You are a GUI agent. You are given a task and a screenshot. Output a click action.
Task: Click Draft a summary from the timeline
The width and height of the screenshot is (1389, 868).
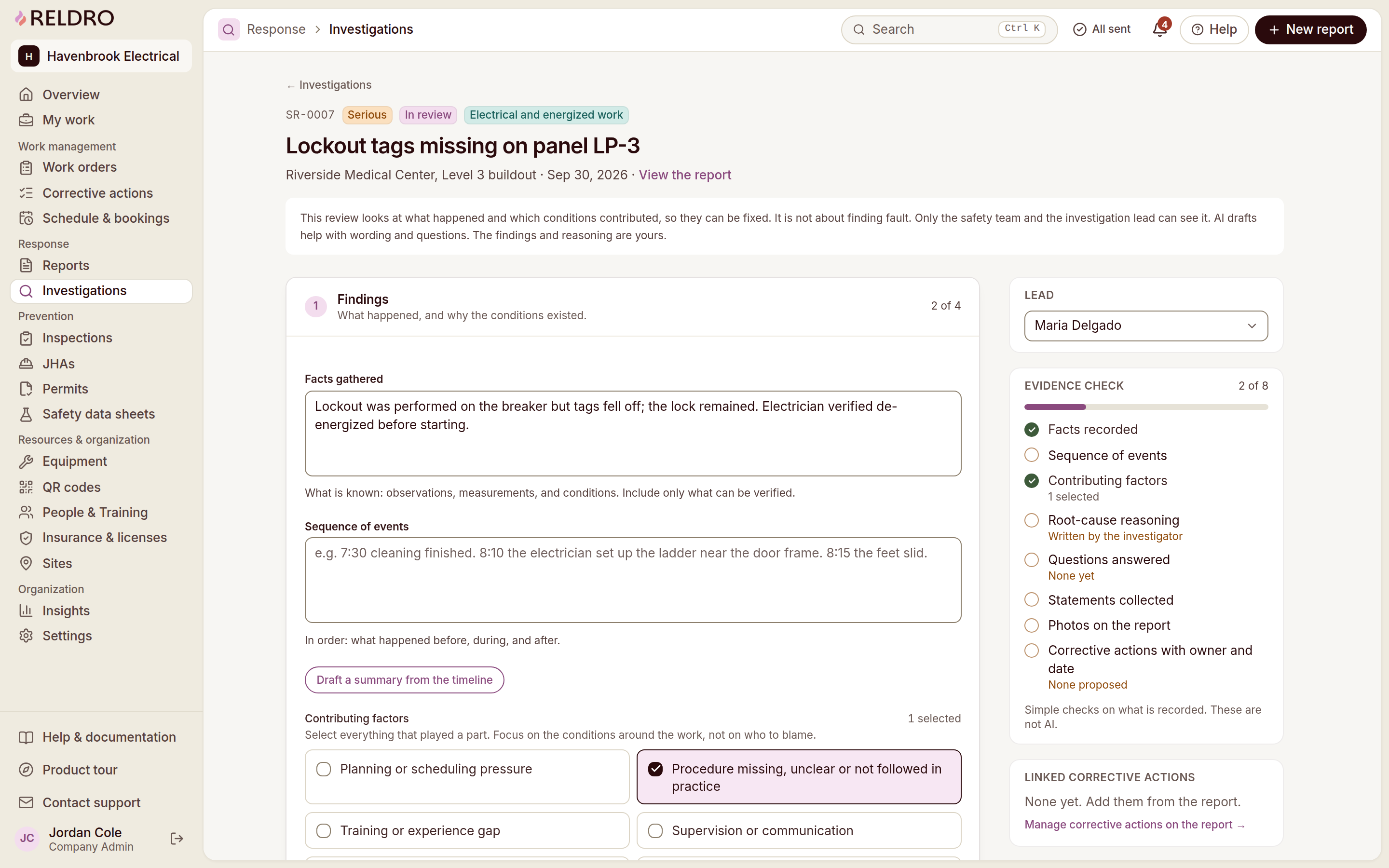tap(404, 680)
